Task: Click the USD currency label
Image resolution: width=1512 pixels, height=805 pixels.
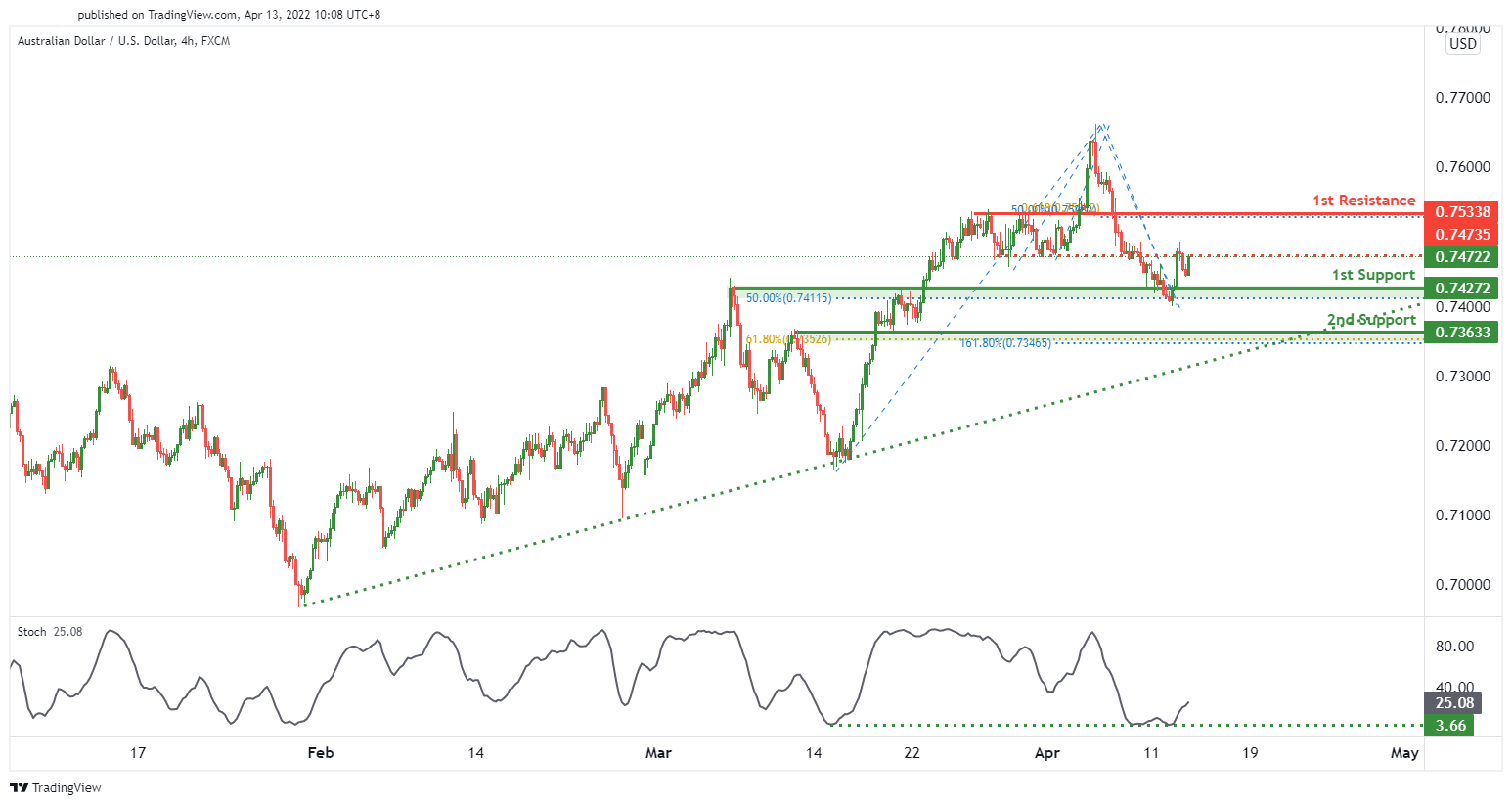Action: pyautogui.click(x=1463, y=44)
